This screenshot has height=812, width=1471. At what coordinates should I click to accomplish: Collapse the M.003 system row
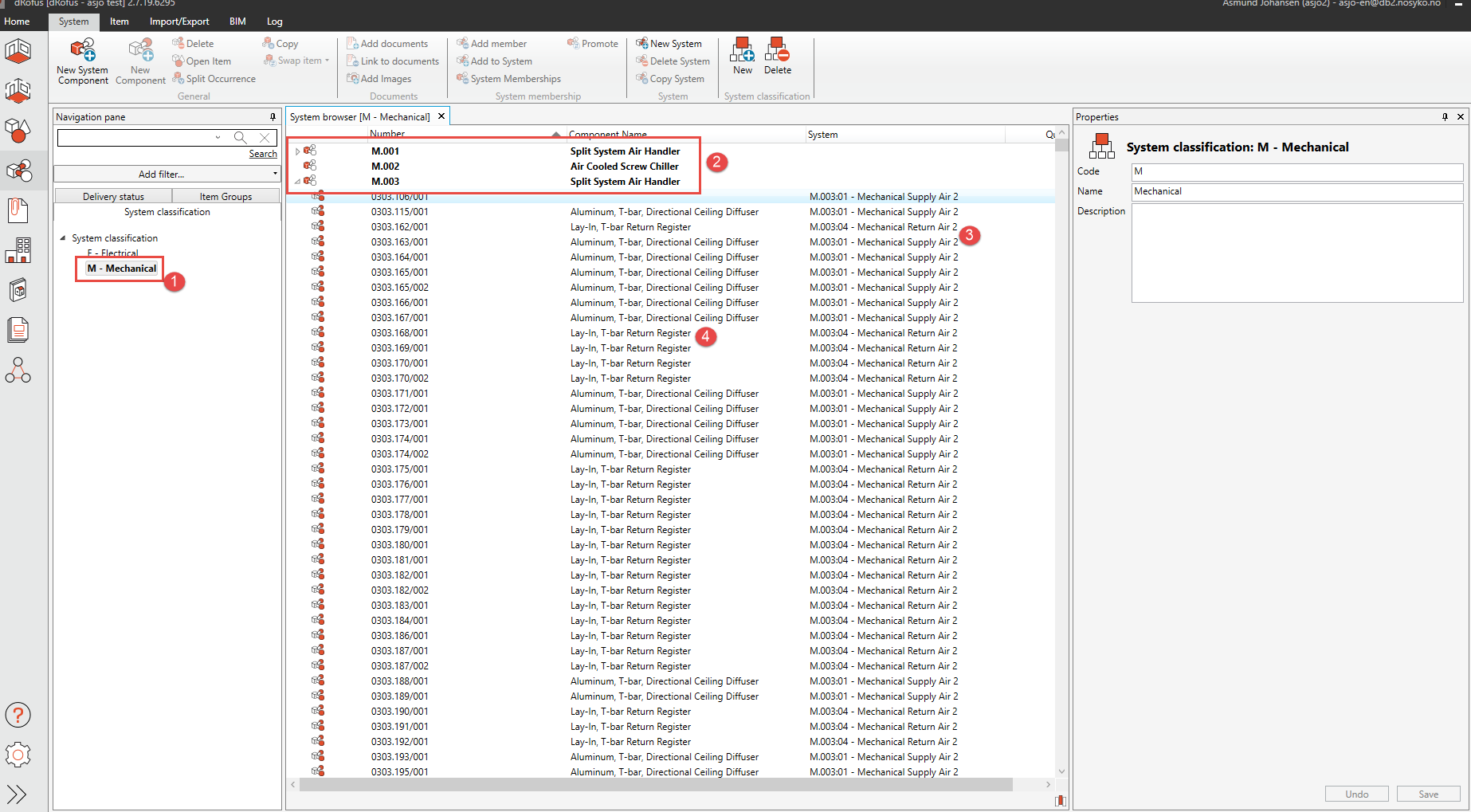pyautogui.click(x=297, y=182)
